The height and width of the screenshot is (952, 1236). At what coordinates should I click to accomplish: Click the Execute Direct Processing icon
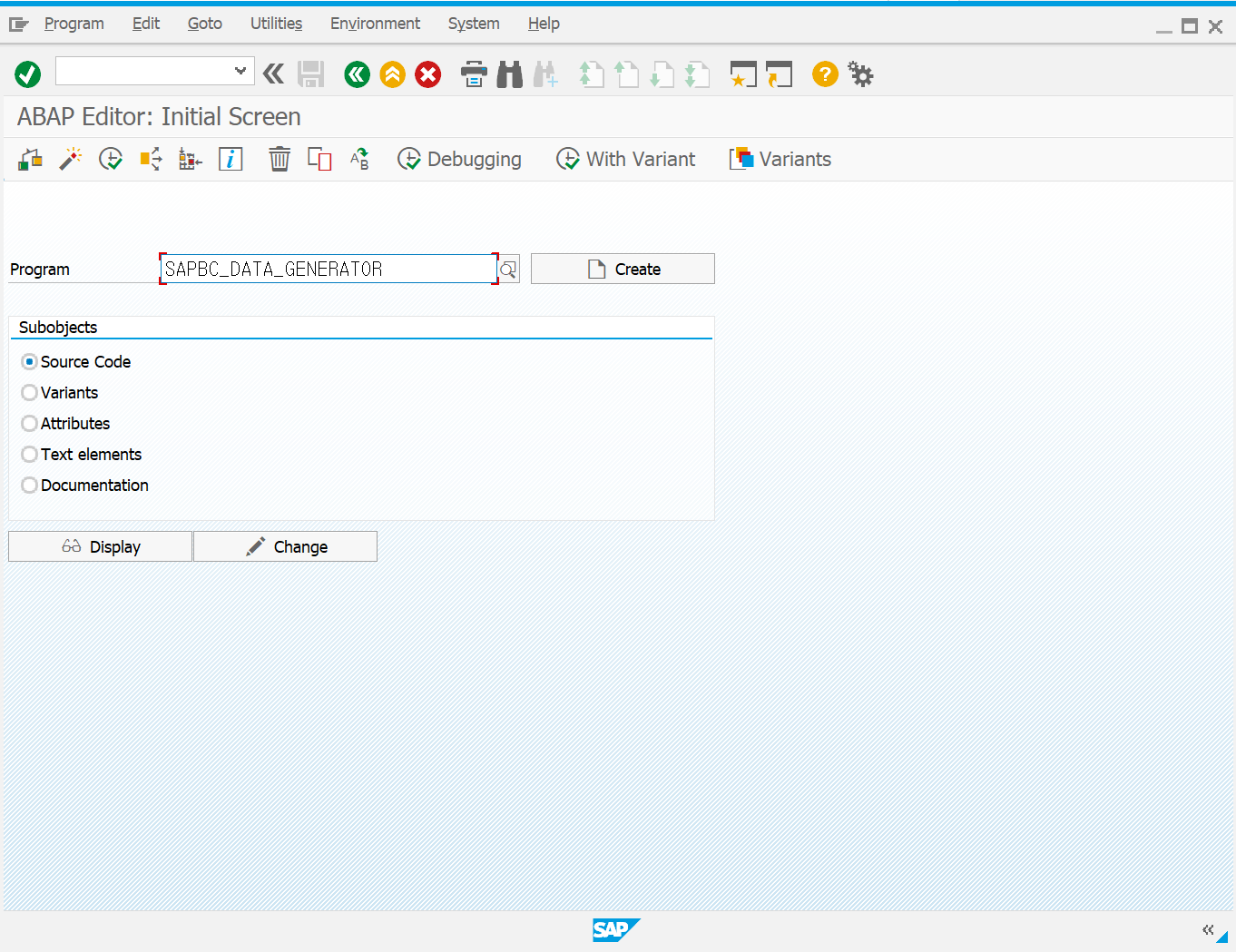point(111,160)
